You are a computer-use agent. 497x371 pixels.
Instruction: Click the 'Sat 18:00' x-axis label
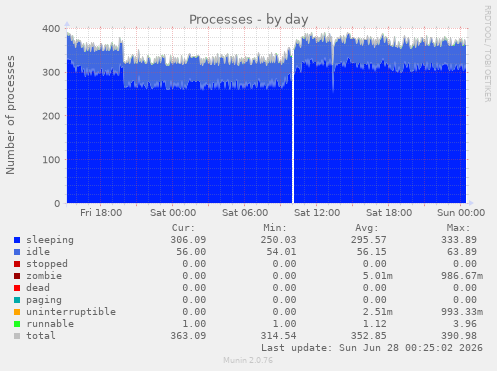click(389, 213)
